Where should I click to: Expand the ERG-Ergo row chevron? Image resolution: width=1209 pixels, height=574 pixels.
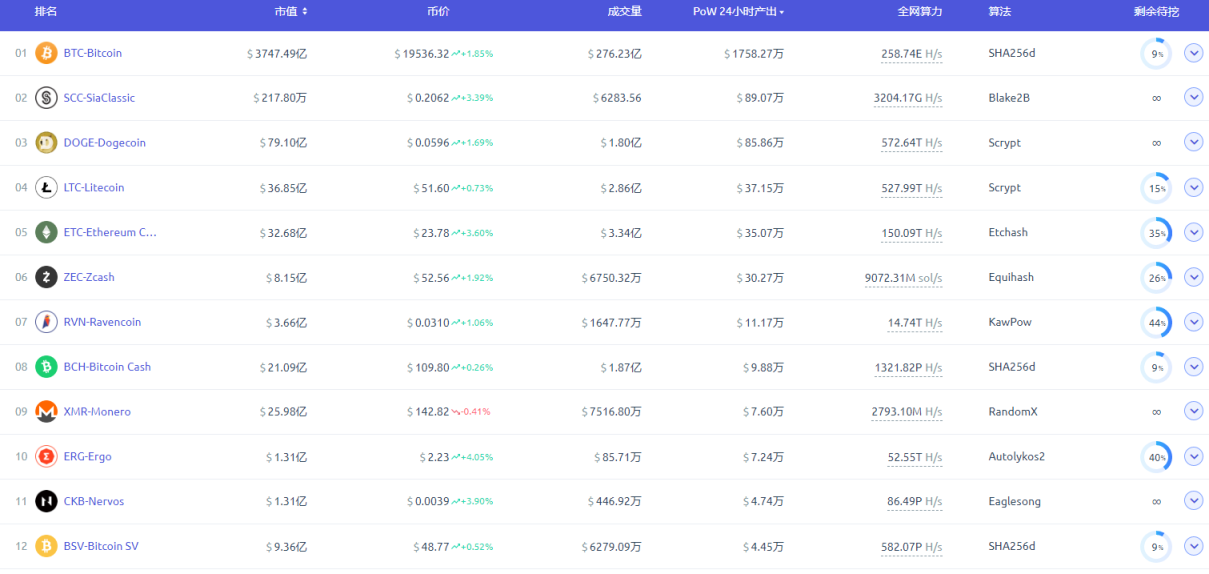pyautogui.click(x=1193, y=456)
